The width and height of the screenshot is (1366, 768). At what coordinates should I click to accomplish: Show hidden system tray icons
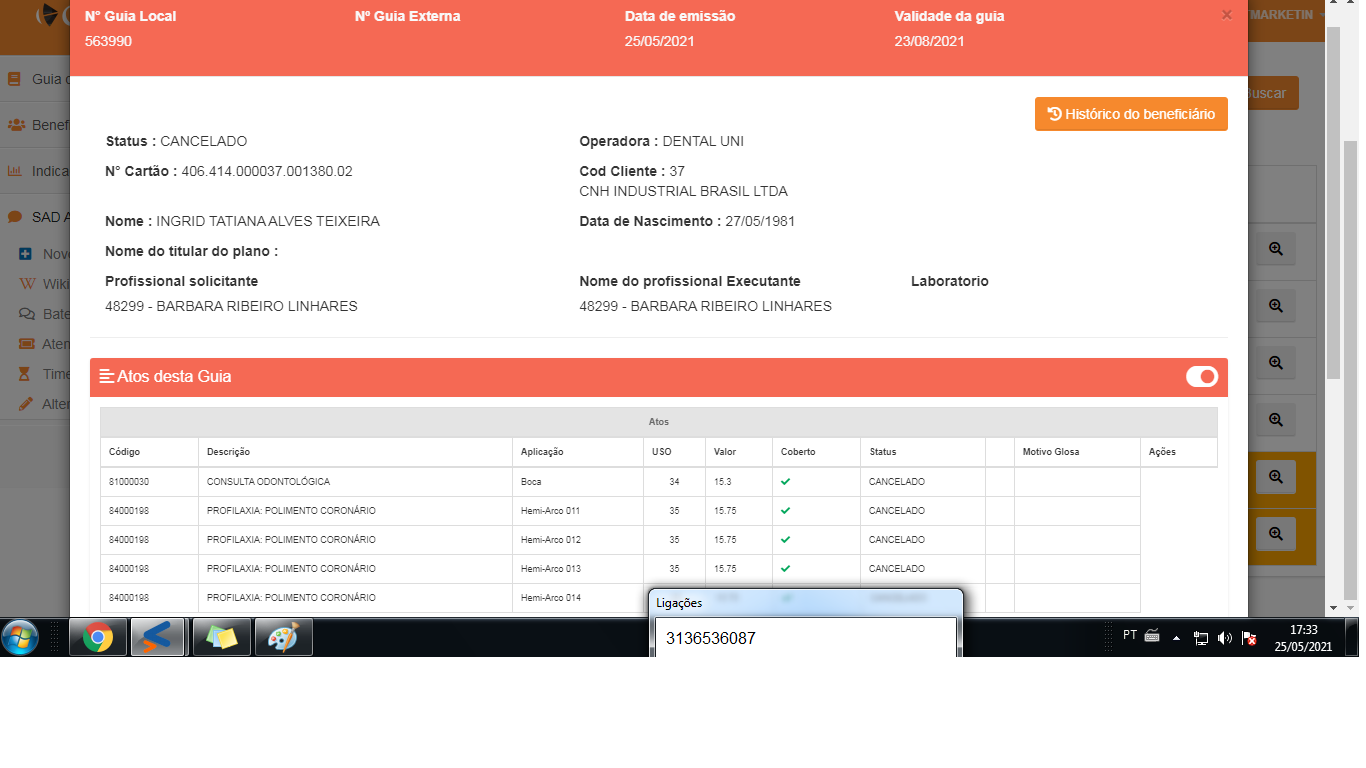pos(1176,637)
